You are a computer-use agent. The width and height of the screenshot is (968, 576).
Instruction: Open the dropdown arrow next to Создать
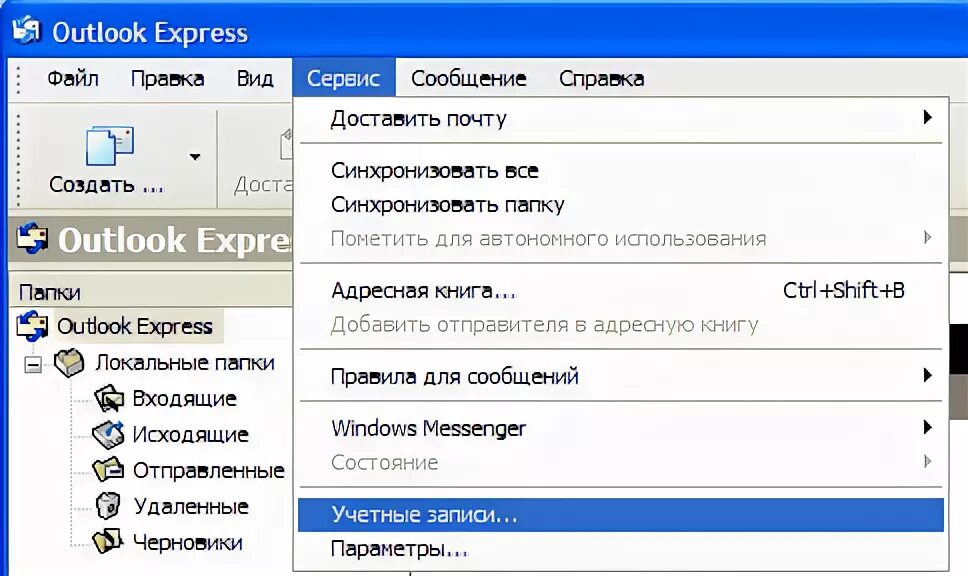pyautogui.click(x=195, y=157)
